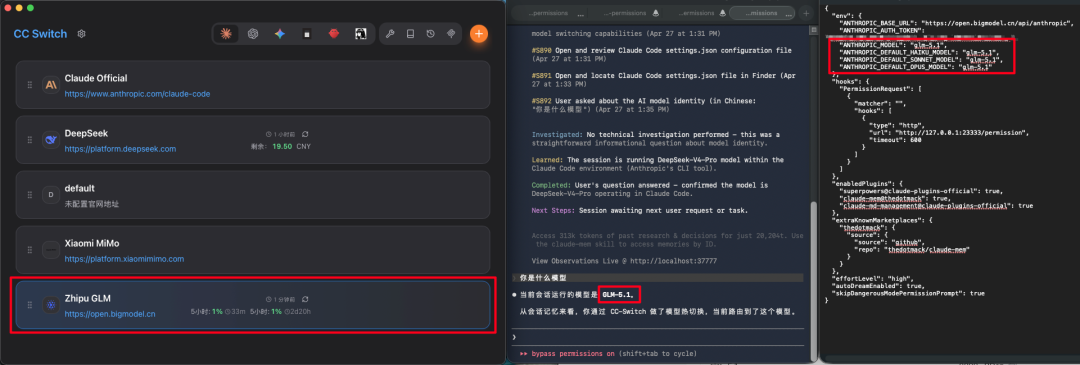
Task: Click ANTHROPIC_DEFAULT_OPUS_MODEL key in JSON
Action: tap(896, 67)
